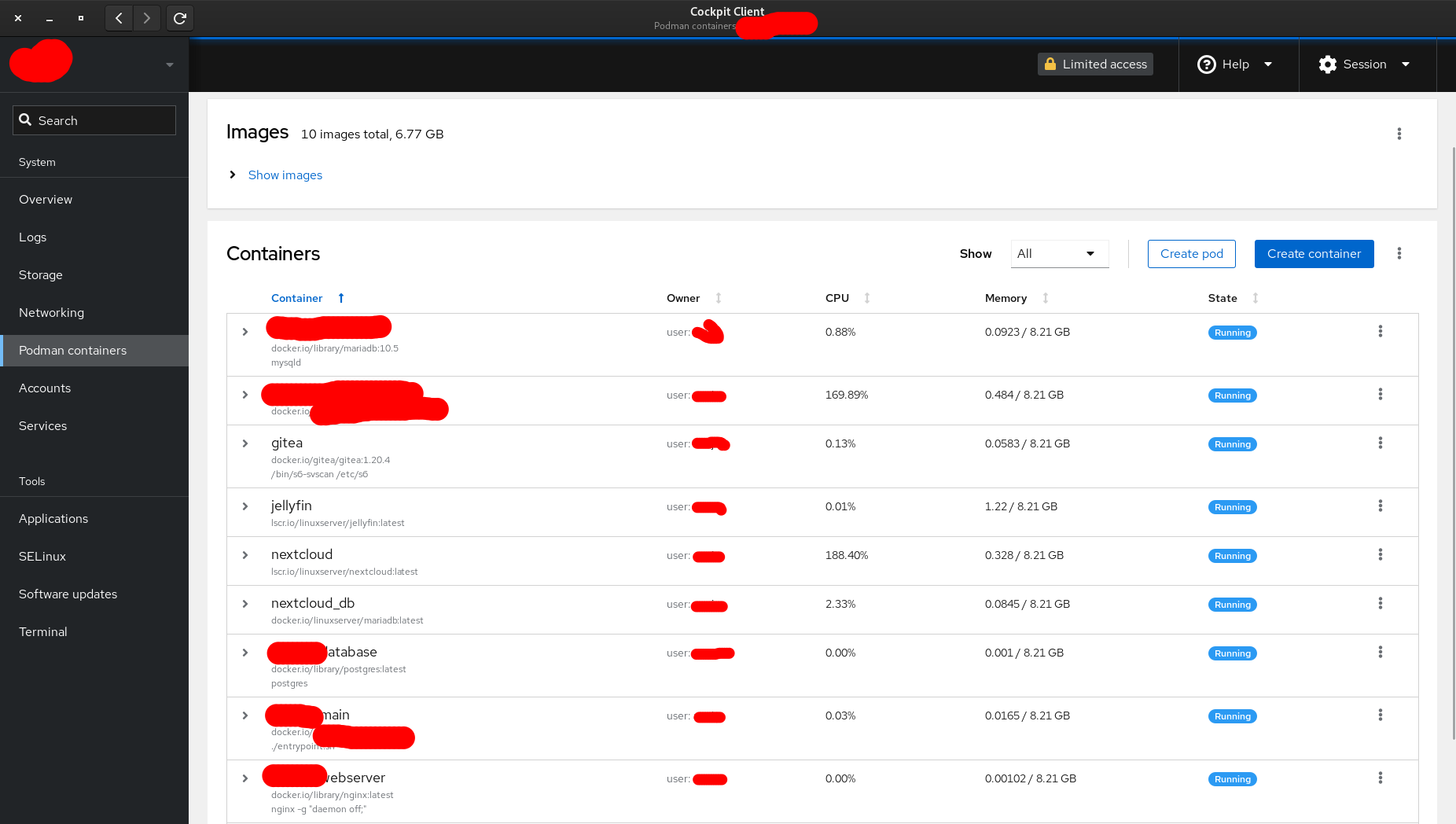Screen dimensions: 1456x824
Task: Open the Help menu
Action: 1234,64
